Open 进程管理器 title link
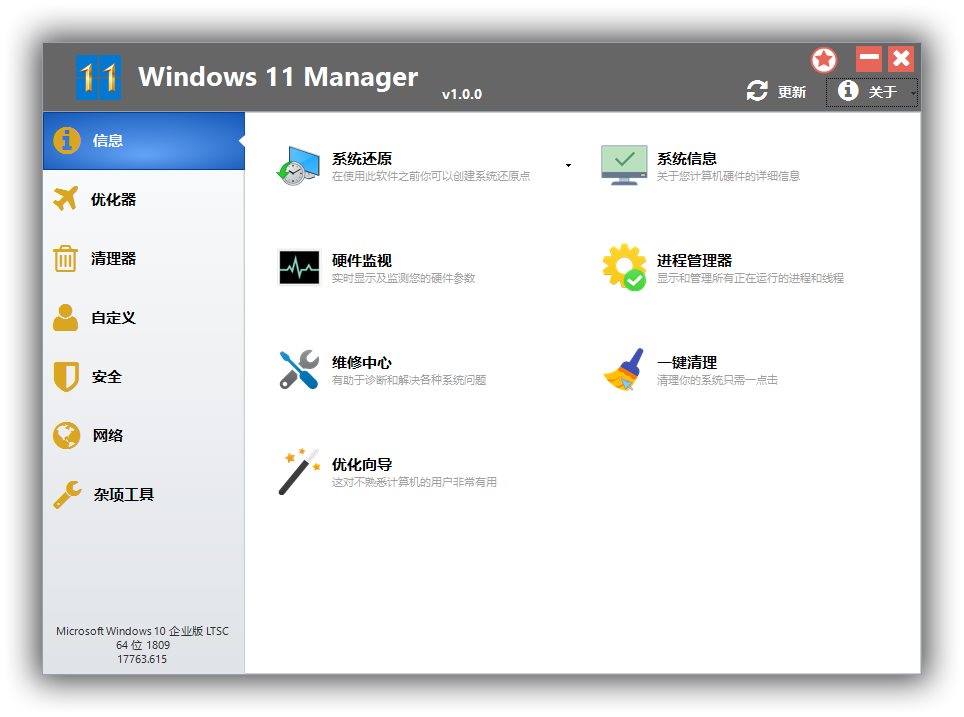 click(694, 261)
